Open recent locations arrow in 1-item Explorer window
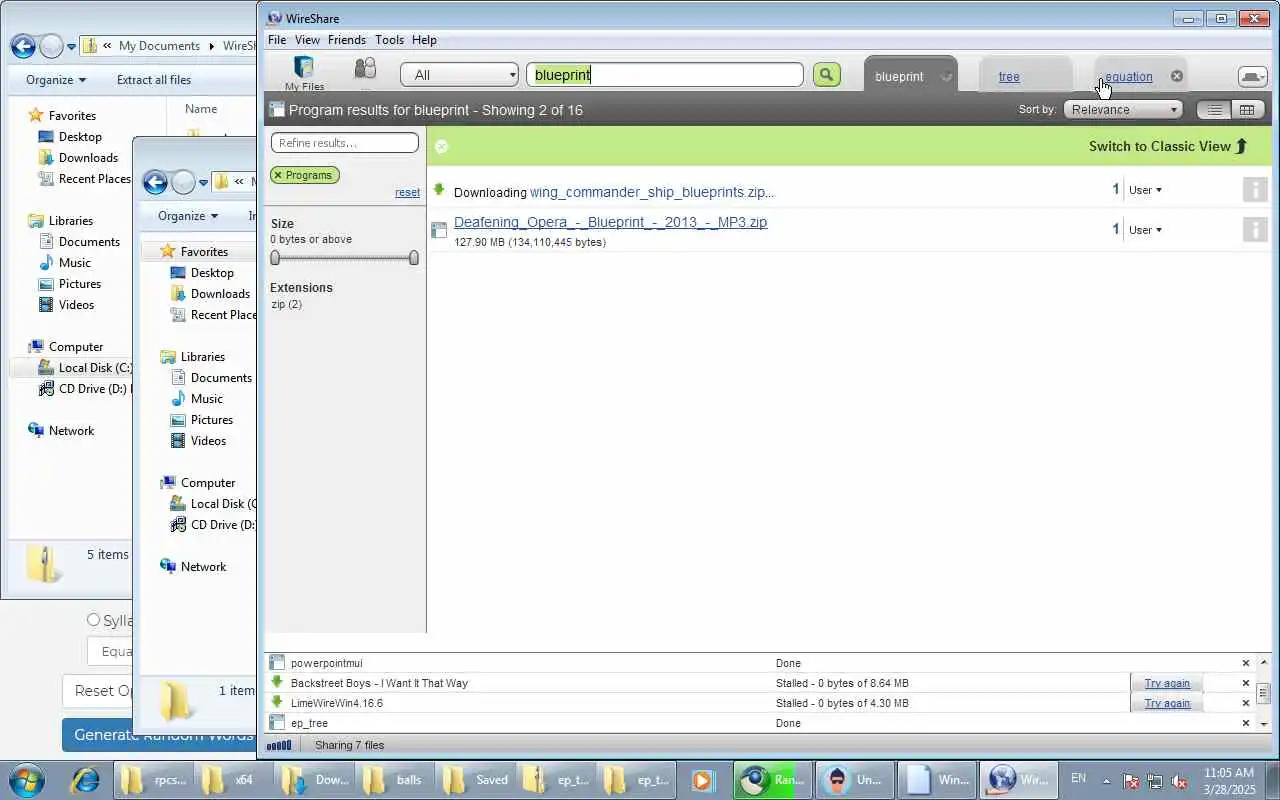The width and height of the screenshot is (1280, 800). click(x=203, y=183)
